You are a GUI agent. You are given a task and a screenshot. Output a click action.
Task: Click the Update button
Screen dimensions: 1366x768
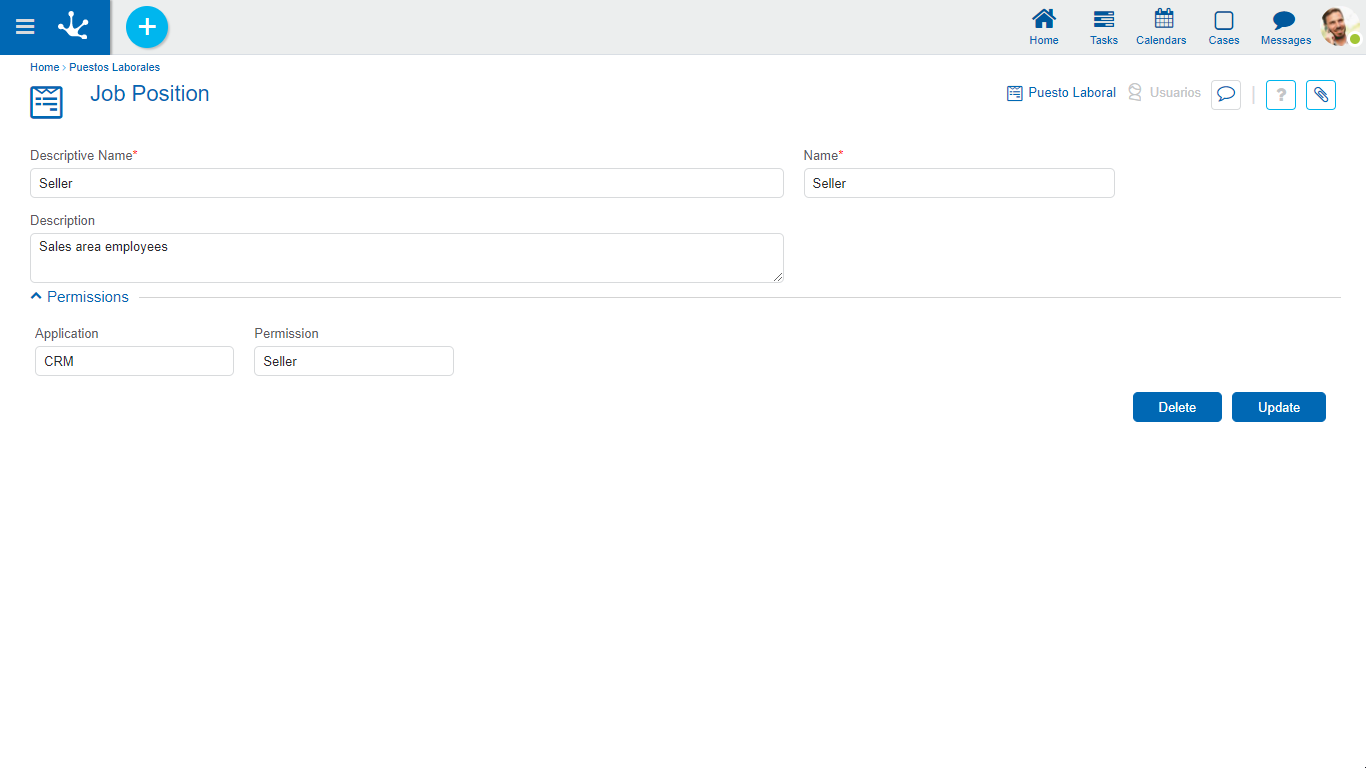tap(1279, 407)
